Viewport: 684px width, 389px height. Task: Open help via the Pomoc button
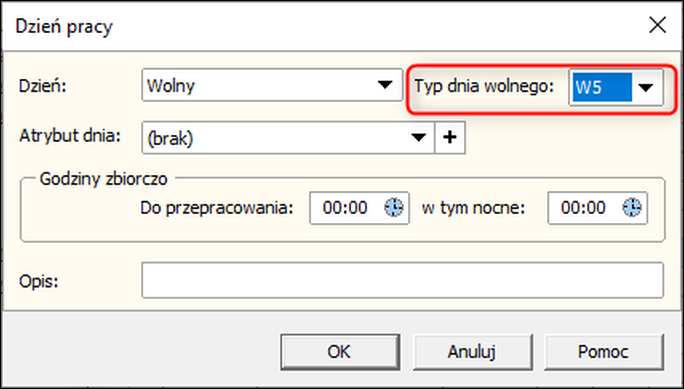[604, 351]
